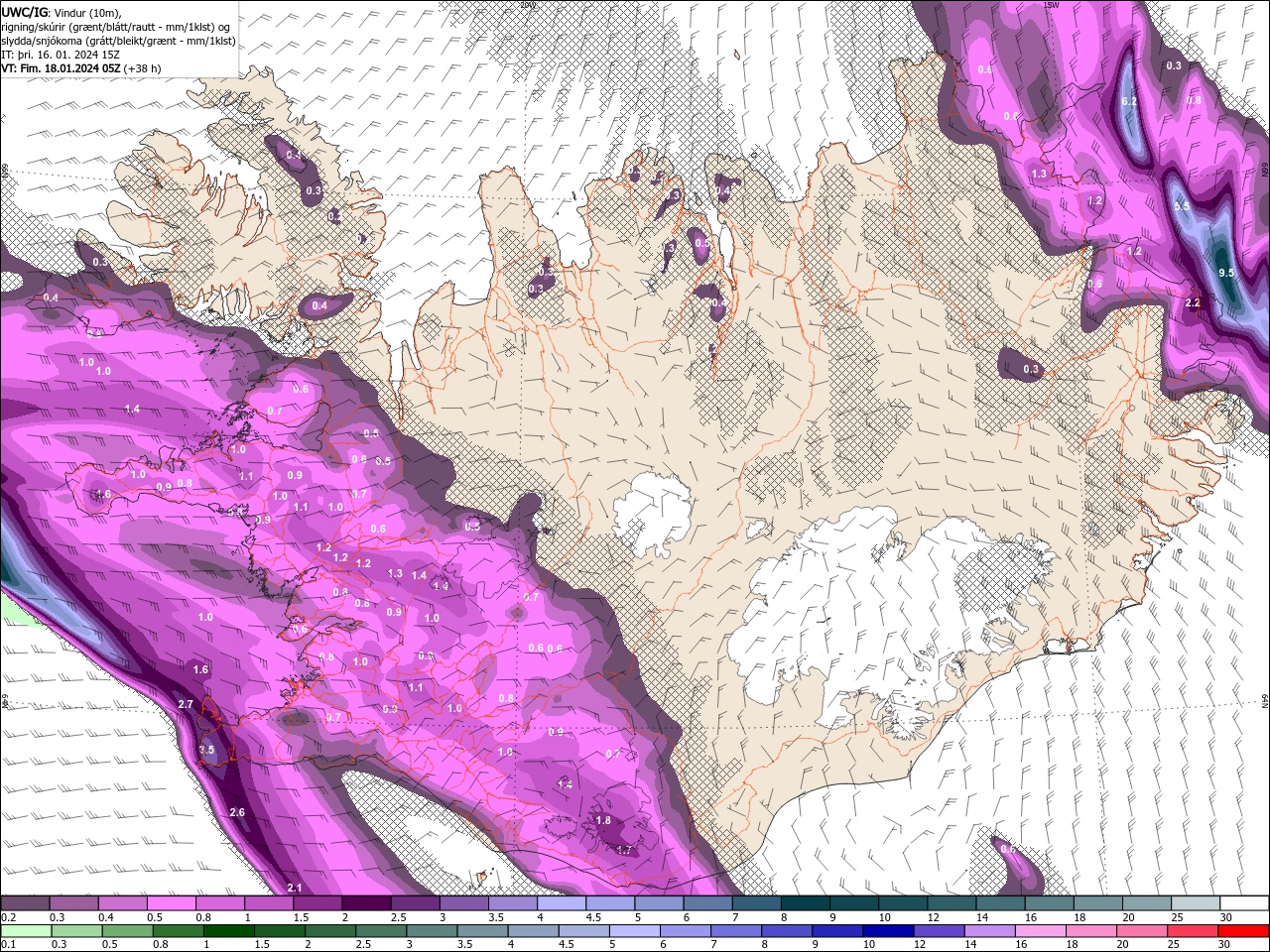The image size is (1270, 952).
Task: Click the 'slydda/snjókoma' legend description line
Action: click(x=118, y=41)
